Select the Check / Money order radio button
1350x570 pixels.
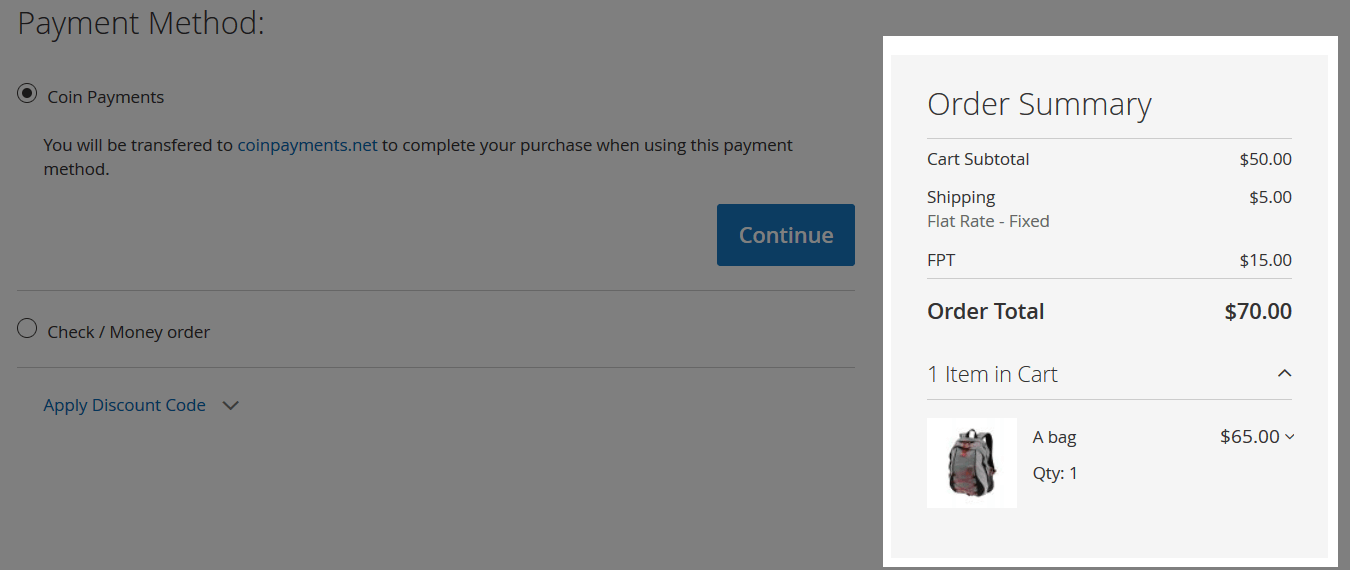click(28, 329)
